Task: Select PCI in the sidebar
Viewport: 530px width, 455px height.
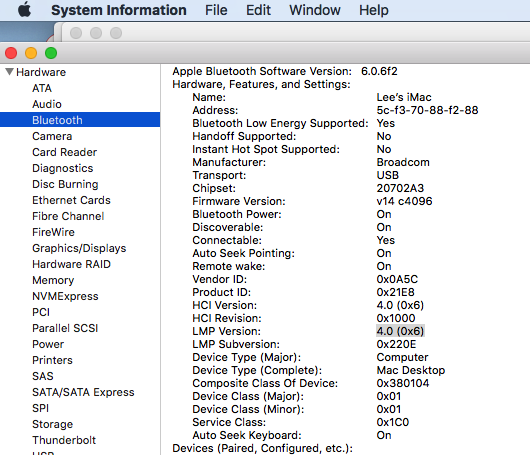Action: point(41,312)
